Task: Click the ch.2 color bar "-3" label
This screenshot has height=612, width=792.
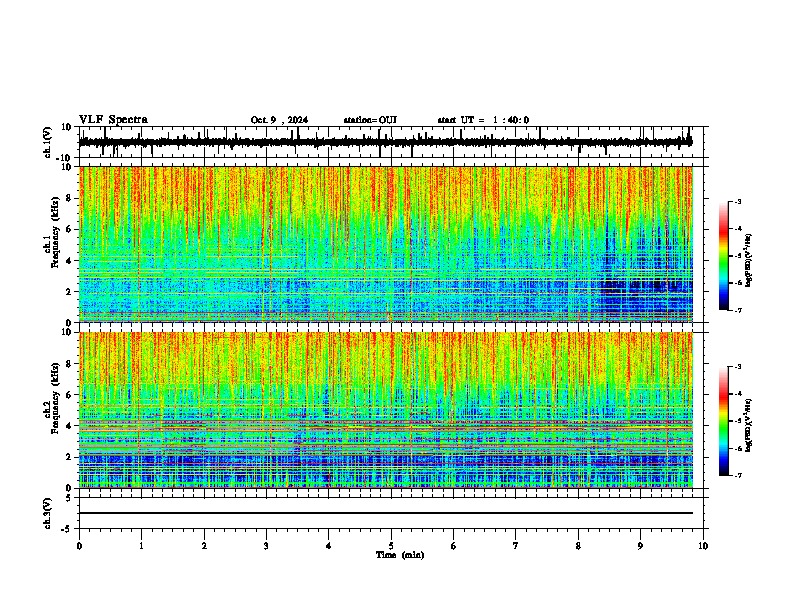Action: tap(738, 367)
